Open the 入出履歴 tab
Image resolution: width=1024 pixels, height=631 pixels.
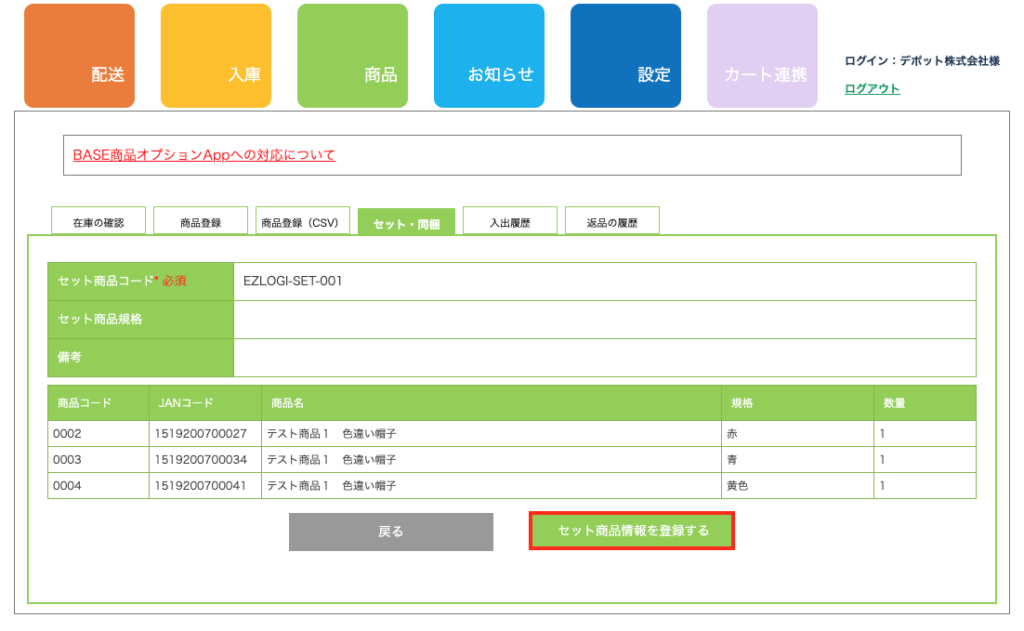pos(509,222)
